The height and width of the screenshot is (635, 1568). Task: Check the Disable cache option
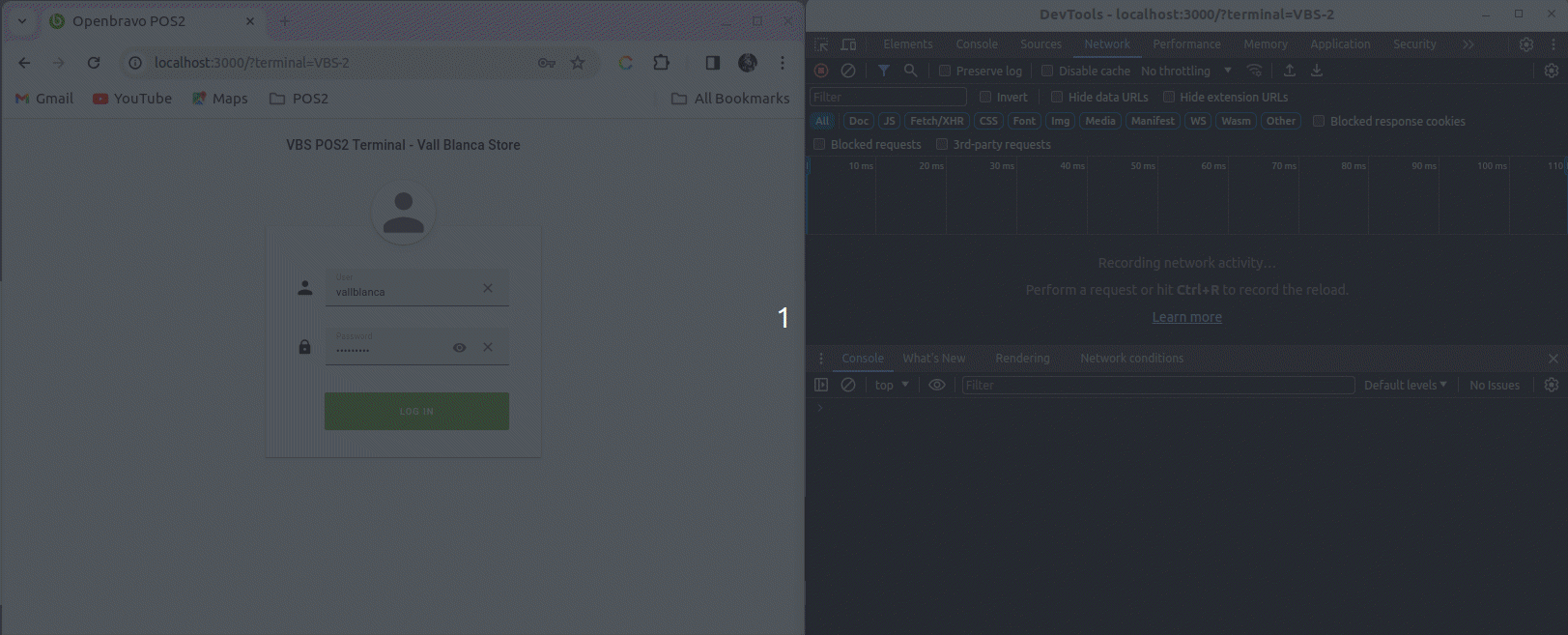tap(1047, 71)
